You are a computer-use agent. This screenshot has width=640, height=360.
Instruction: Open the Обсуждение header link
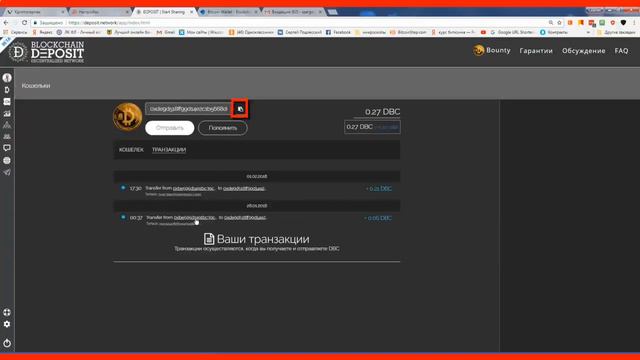(583, 51)
